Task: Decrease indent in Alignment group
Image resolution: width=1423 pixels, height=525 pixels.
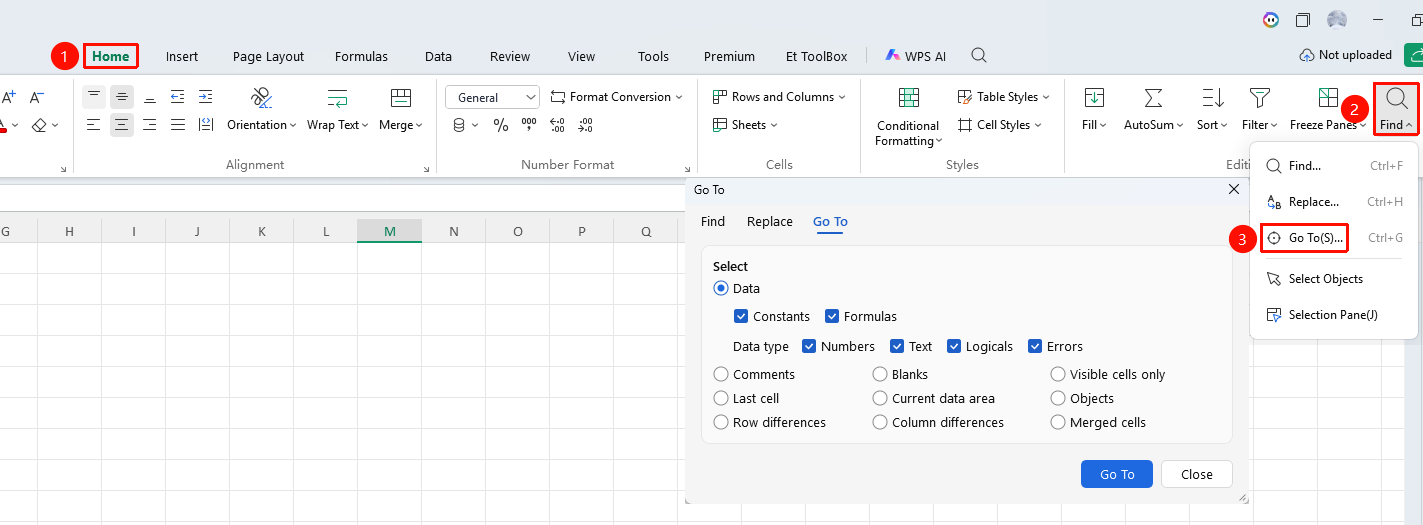Action: click(178, 97)
